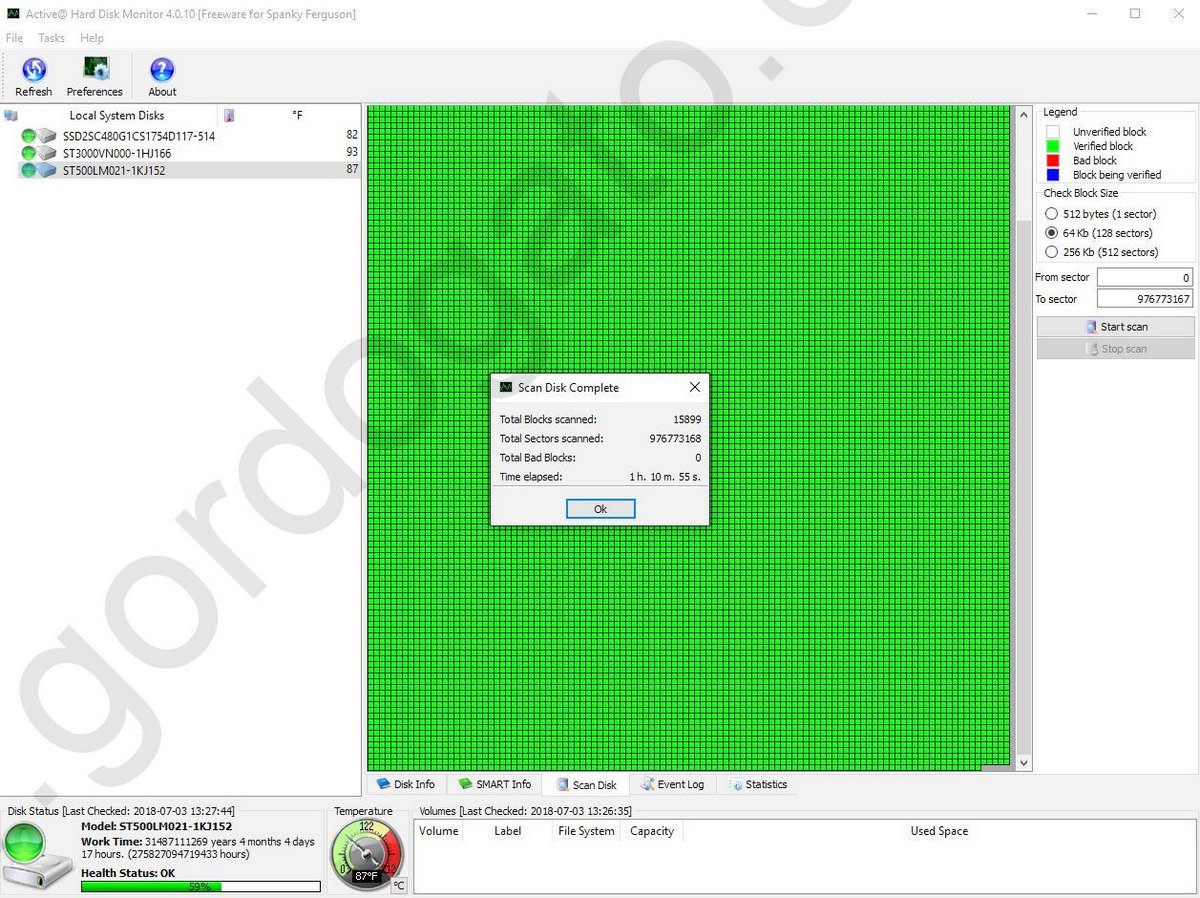Screen dimensions: 1200x898
Task: Open the Statistics tab
Action: pos(758,785)
